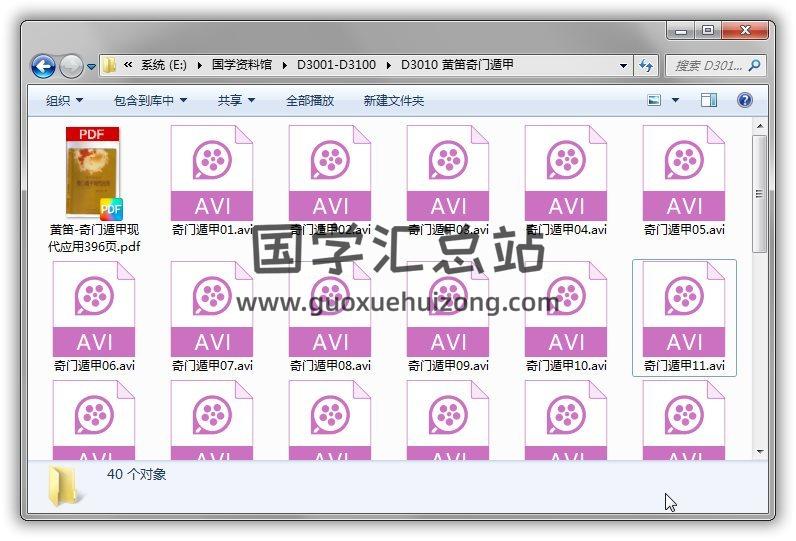Click the change view icon
This screenshot has width=796, height=541.
(654, 100)
